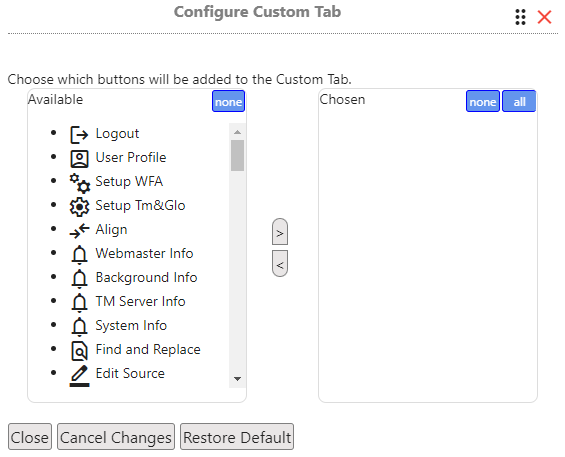This screenshot has width=565, height=457.
Task: Click the Align arrows icon
Action: (79, 231)
